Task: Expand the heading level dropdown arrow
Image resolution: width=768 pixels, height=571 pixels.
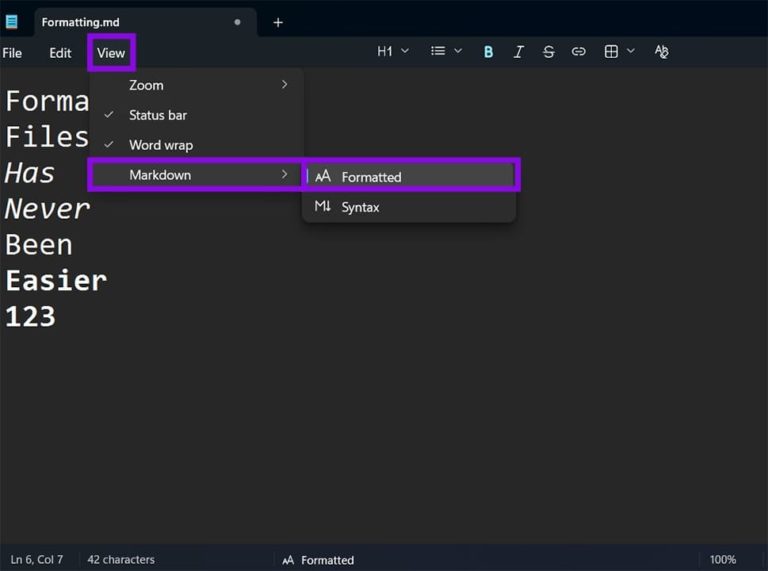Action: click(405, 51)
